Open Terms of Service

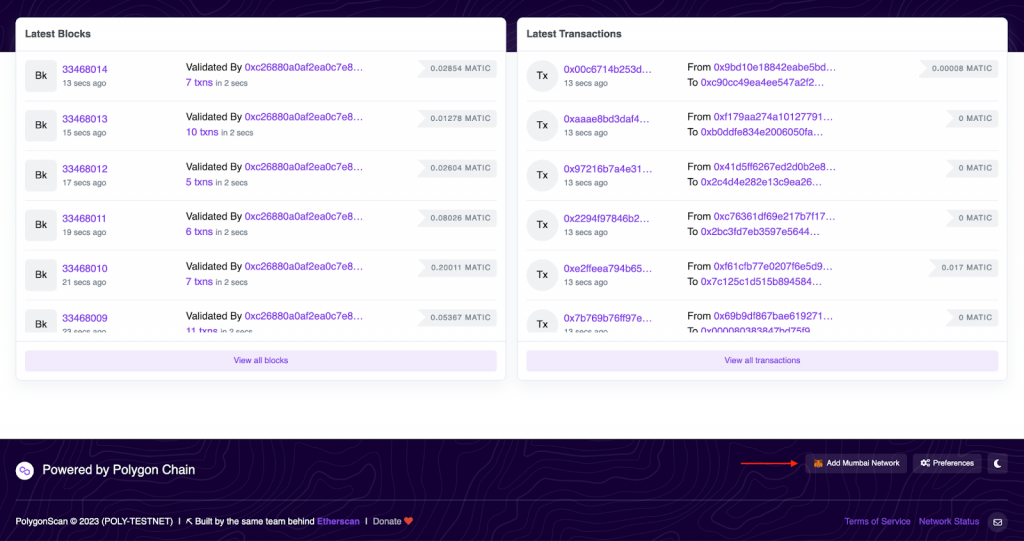click(877, 521)
